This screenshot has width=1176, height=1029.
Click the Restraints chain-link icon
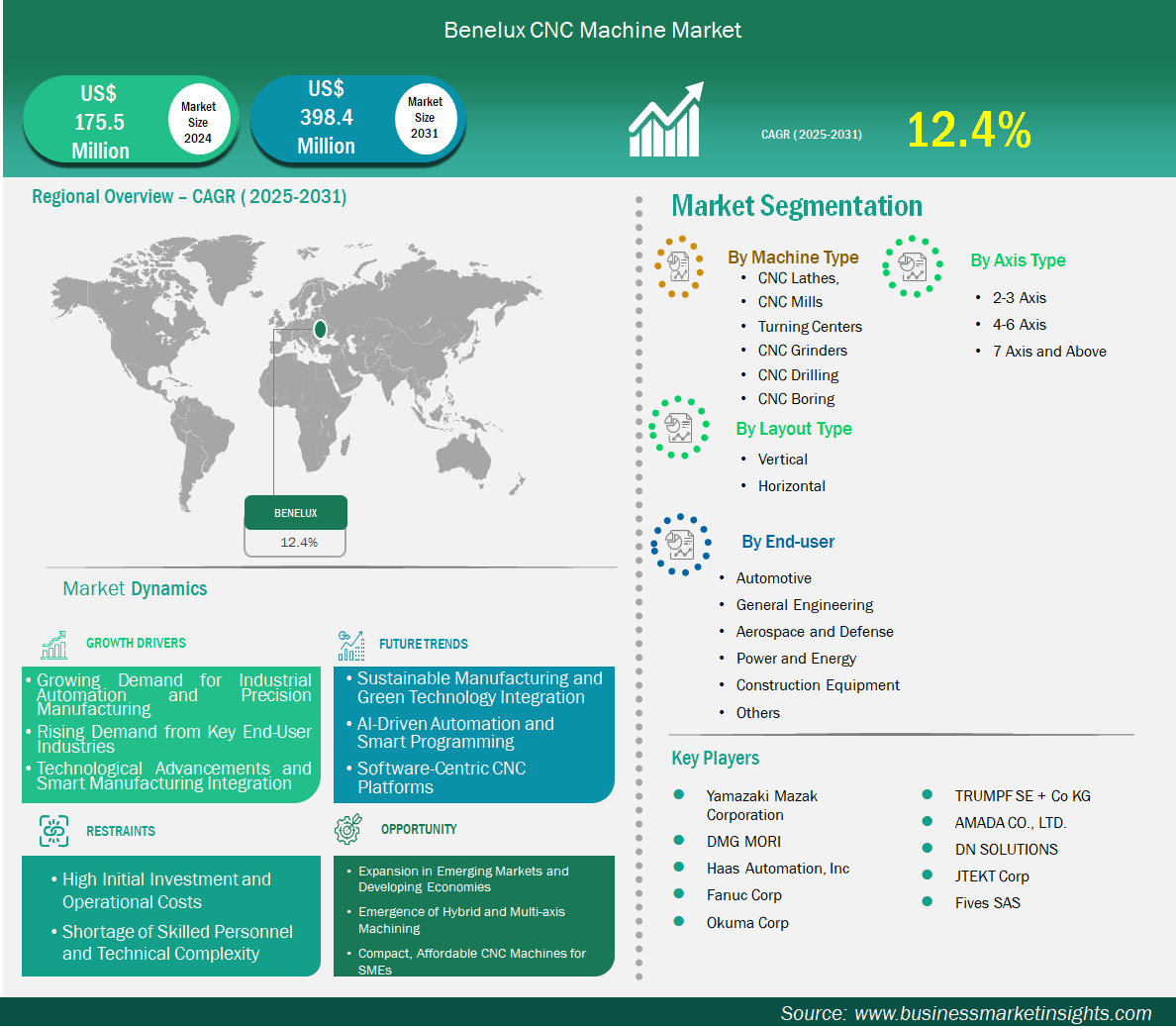[x=53, y=831]
